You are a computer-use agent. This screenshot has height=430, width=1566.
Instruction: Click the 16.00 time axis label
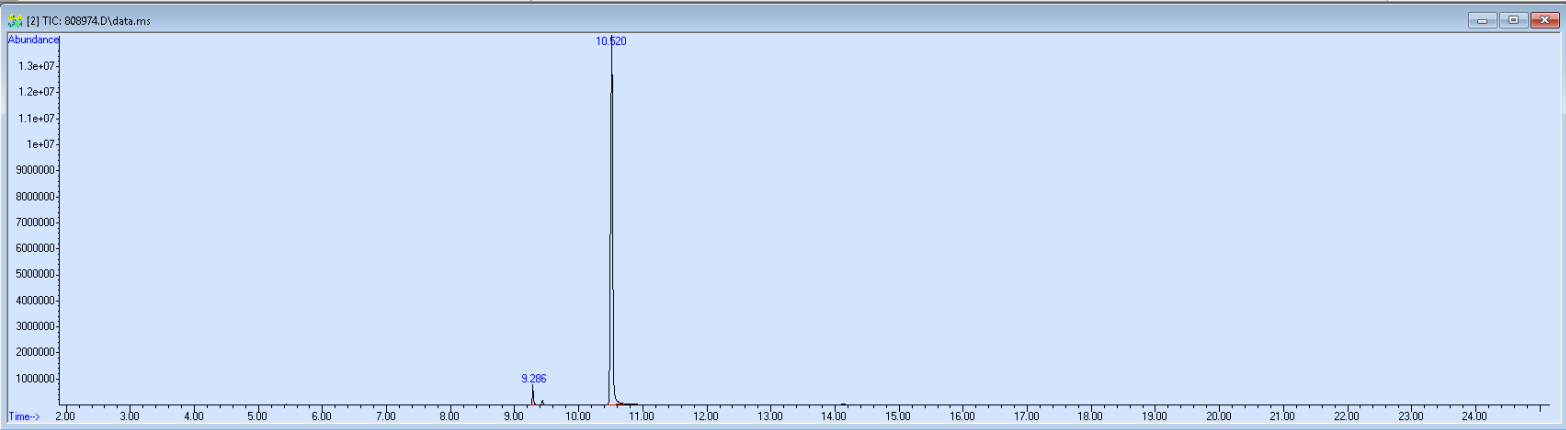coord(962,415)
